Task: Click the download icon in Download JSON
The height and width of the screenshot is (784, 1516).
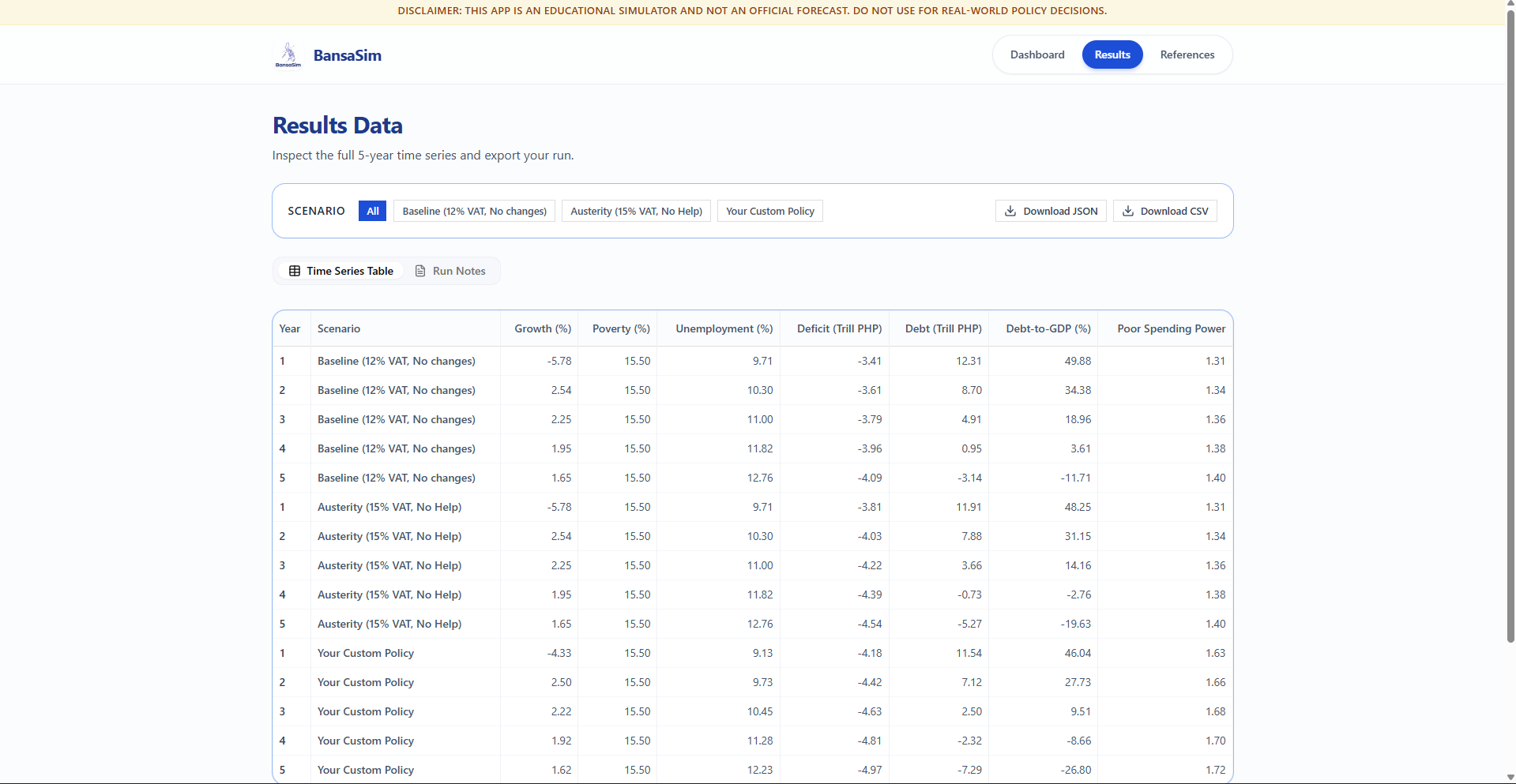Action: [x=1010, y=211]
